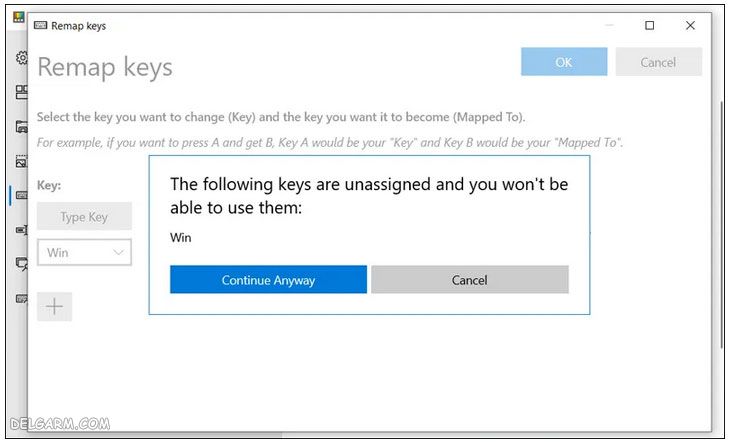730x444 pixels.
Task: Maximize the Remap keys window
Action: pyautogui.click(x=650, y=26)
